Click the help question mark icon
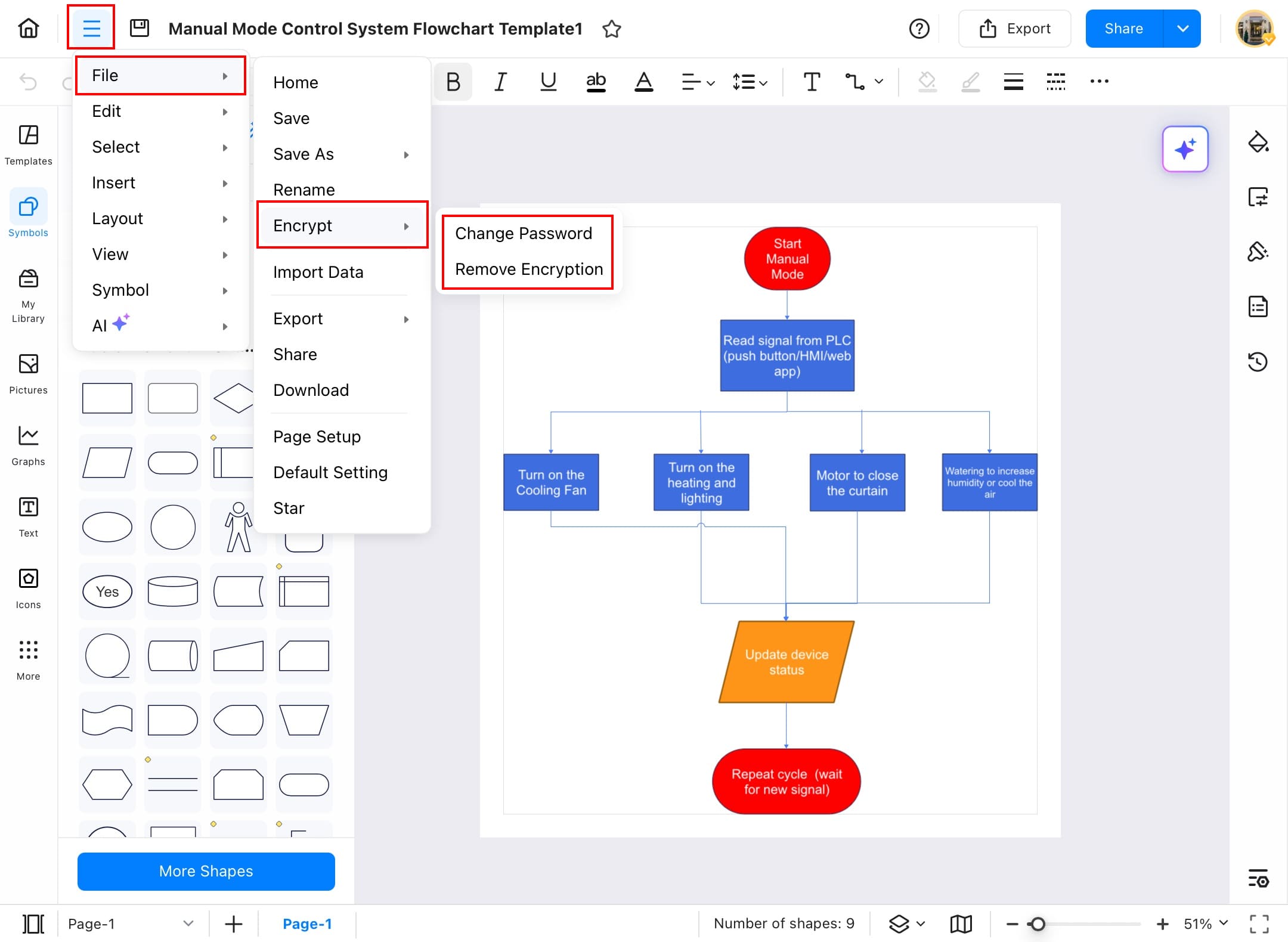 pos(919,29)
